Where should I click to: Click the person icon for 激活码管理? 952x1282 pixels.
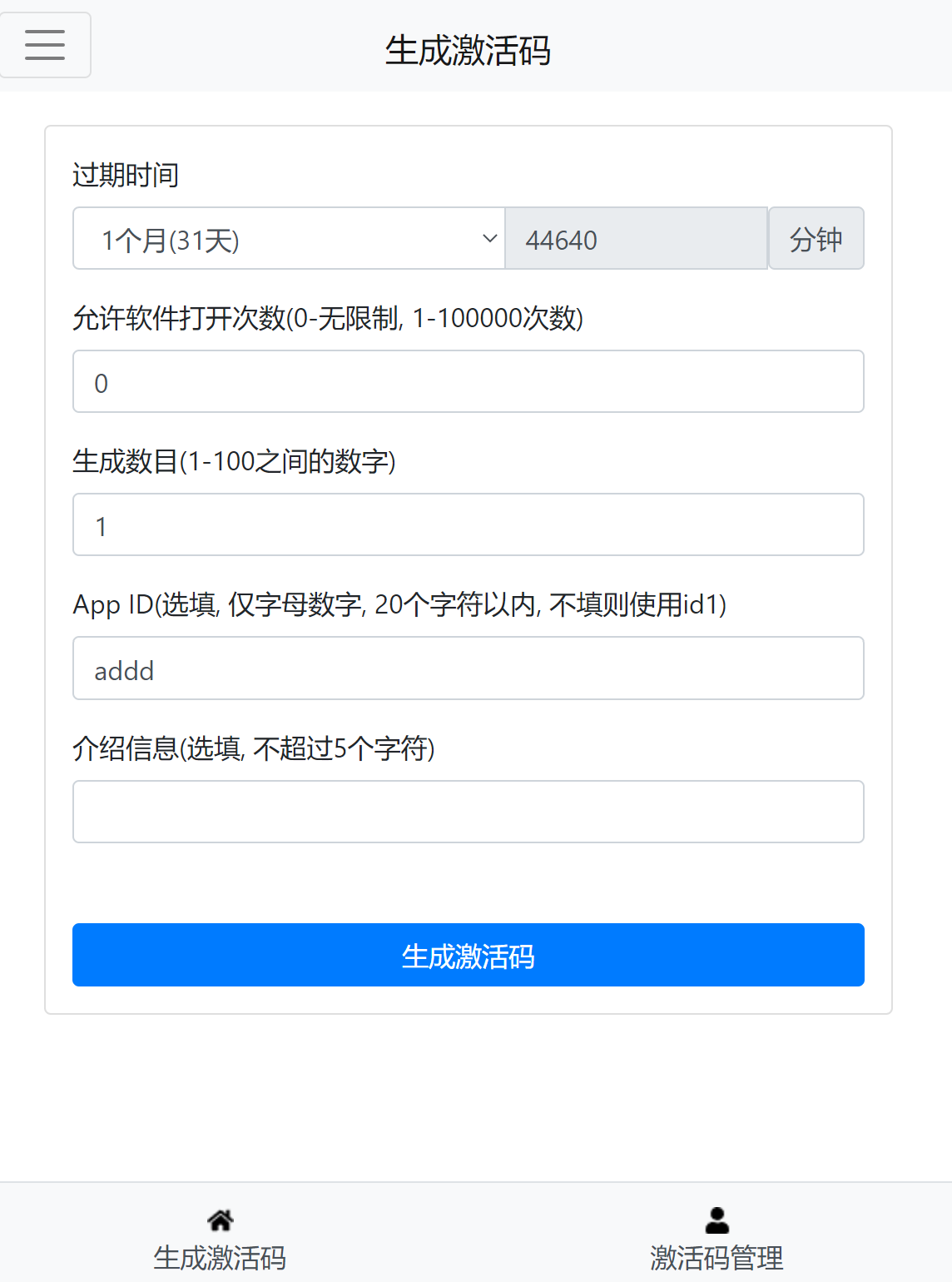tap(716, 1220)
